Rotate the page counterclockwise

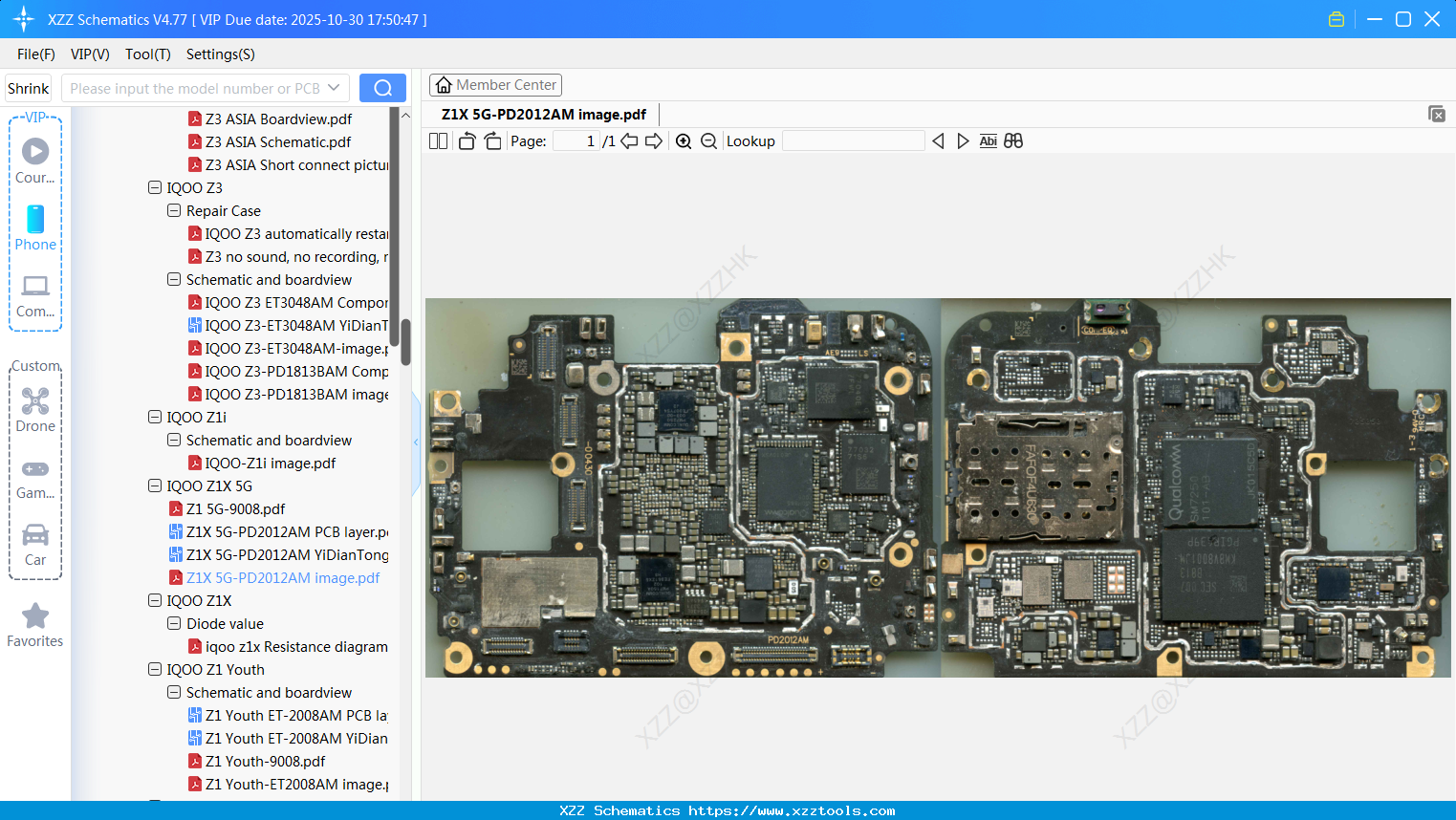pyautogui.click(x=467, y=141)
